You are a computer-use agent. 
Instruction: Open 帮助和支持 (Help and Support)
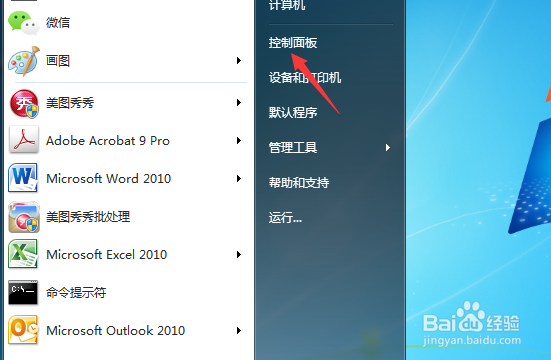(299, 182)
